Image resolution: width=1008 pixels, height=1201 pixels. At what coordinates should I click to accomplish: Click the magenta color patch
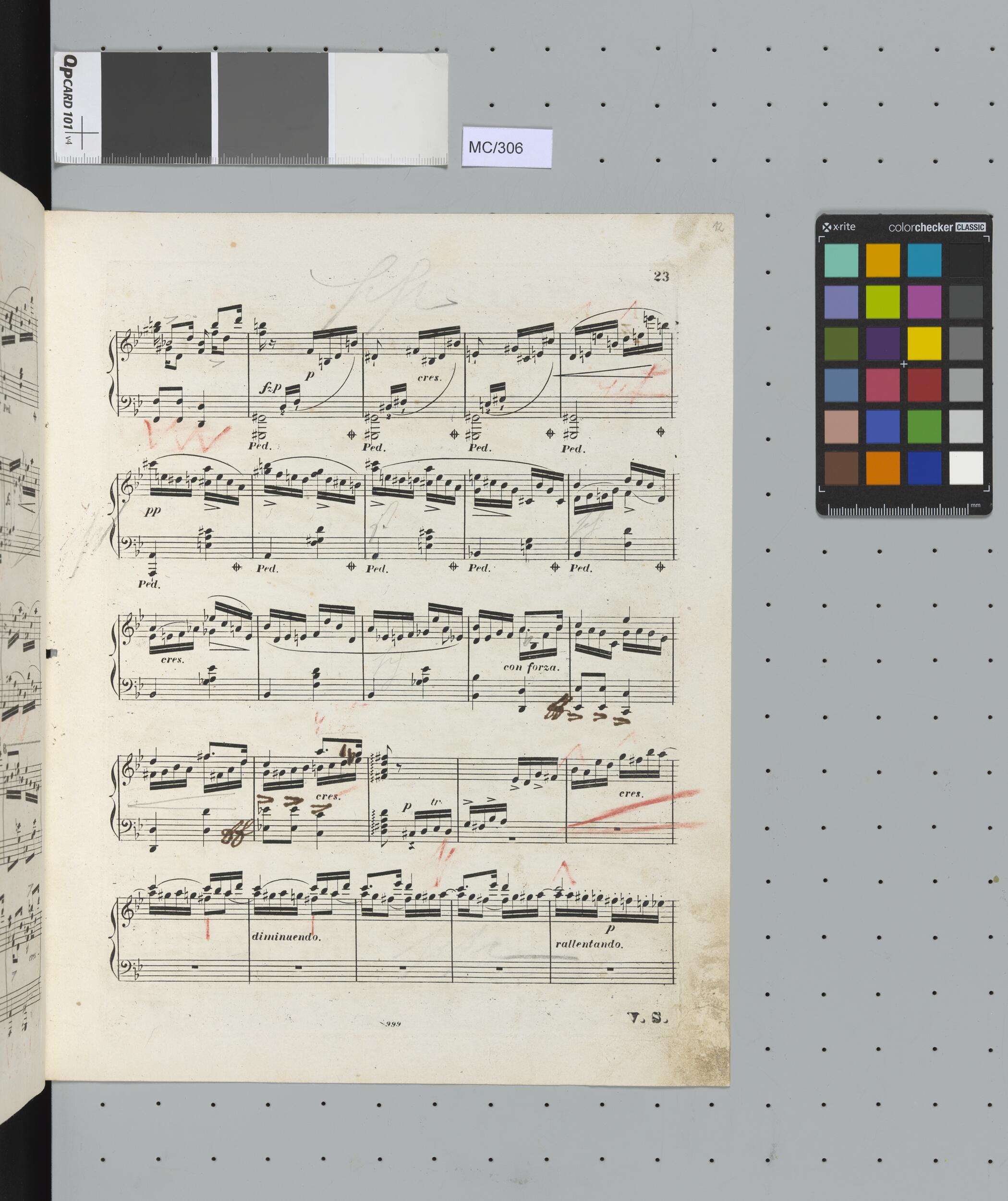coord(924,303)
